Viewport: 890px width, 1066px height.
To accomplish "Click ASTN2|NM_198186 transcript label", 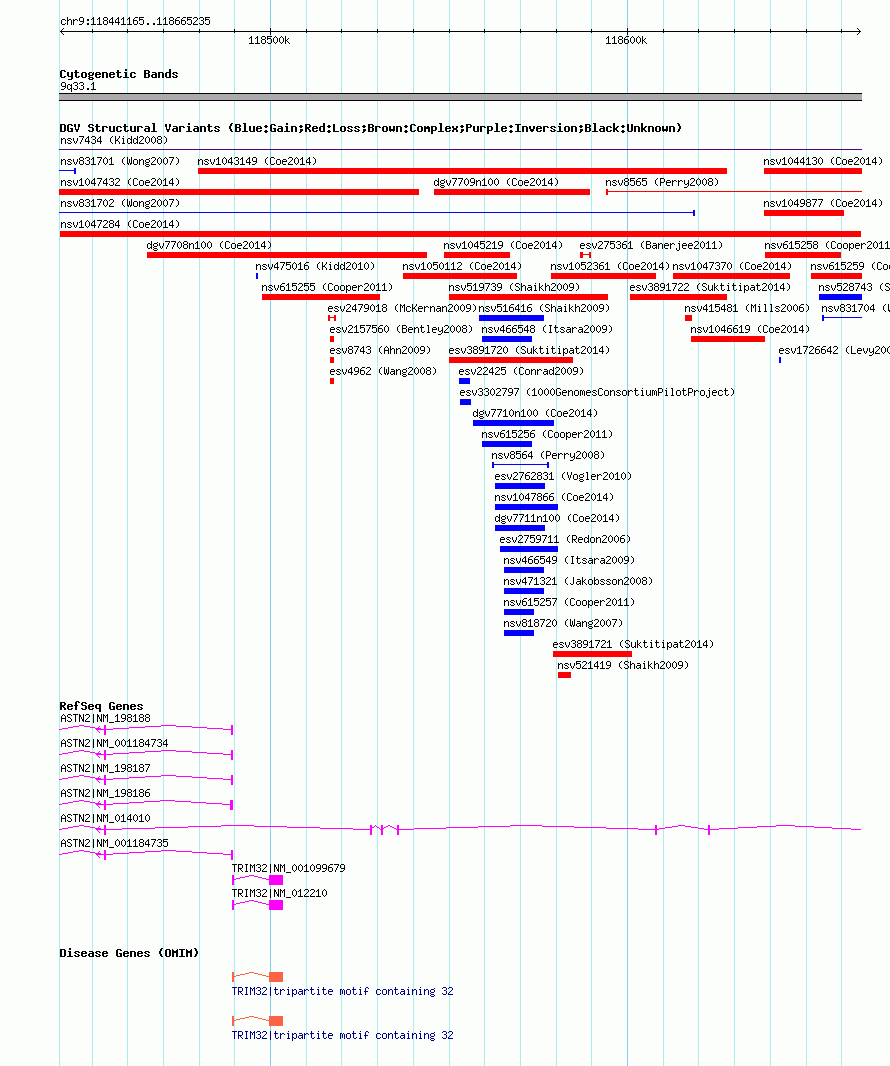I will click(105, 794).
